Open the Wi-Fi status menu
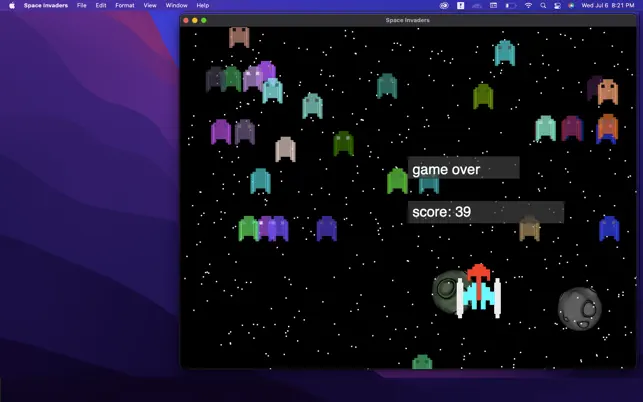The height and width of the screenshot is (402, 643). tap(528, 5)
